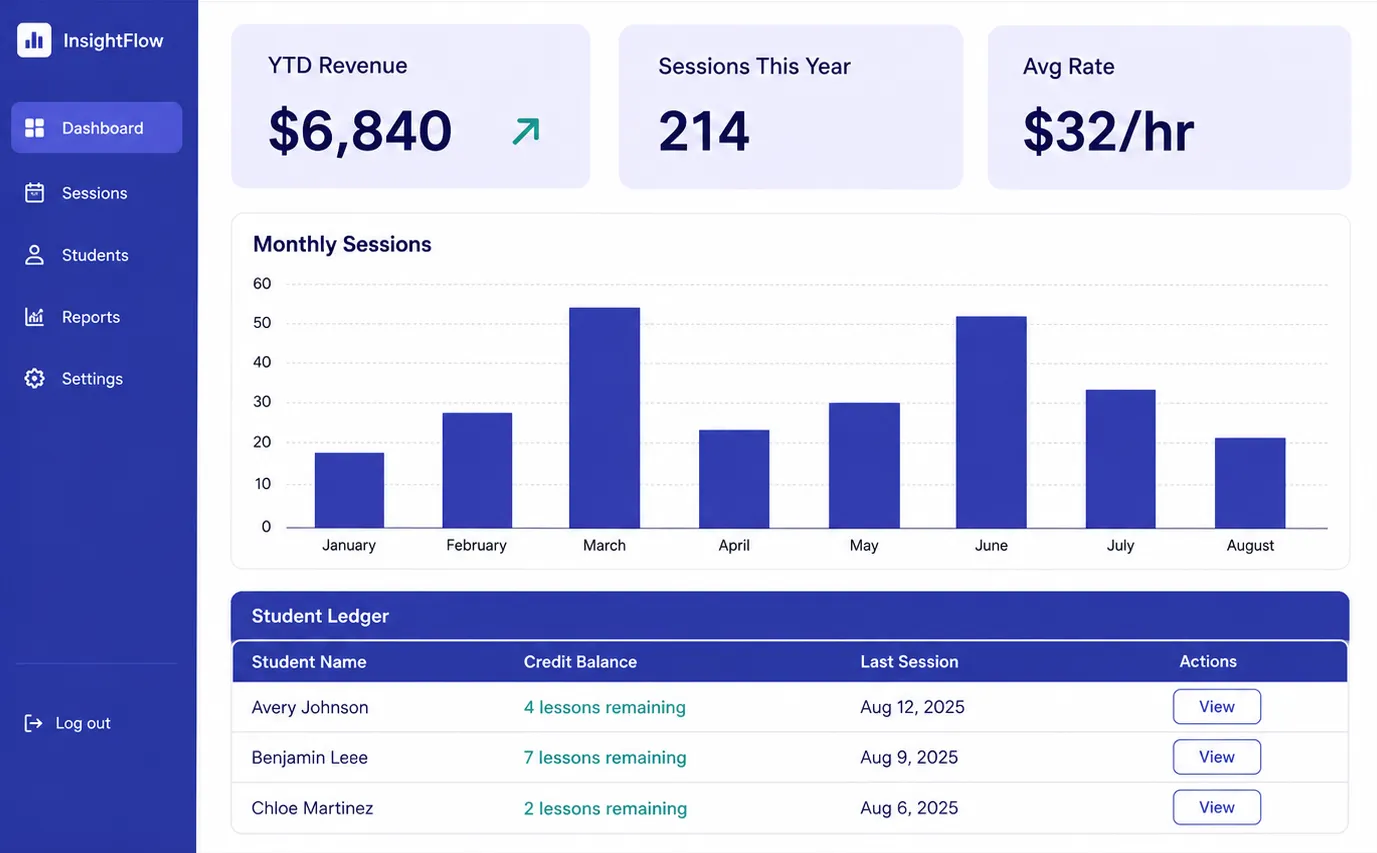The width and height of the screenshot is (1377, 853).
Task: Click the Avg Rate card
Action: 1169,106
